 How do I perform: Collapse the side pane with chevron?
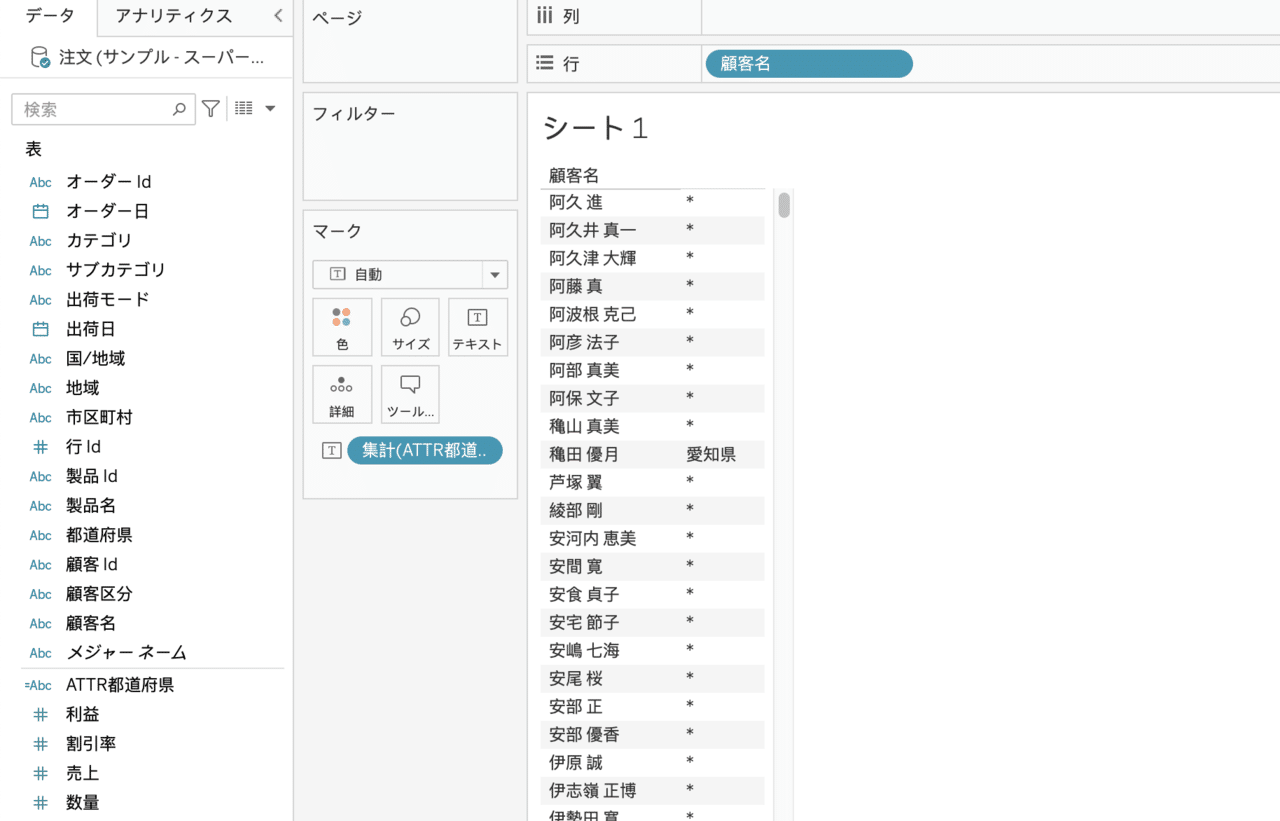pos(278,16)
